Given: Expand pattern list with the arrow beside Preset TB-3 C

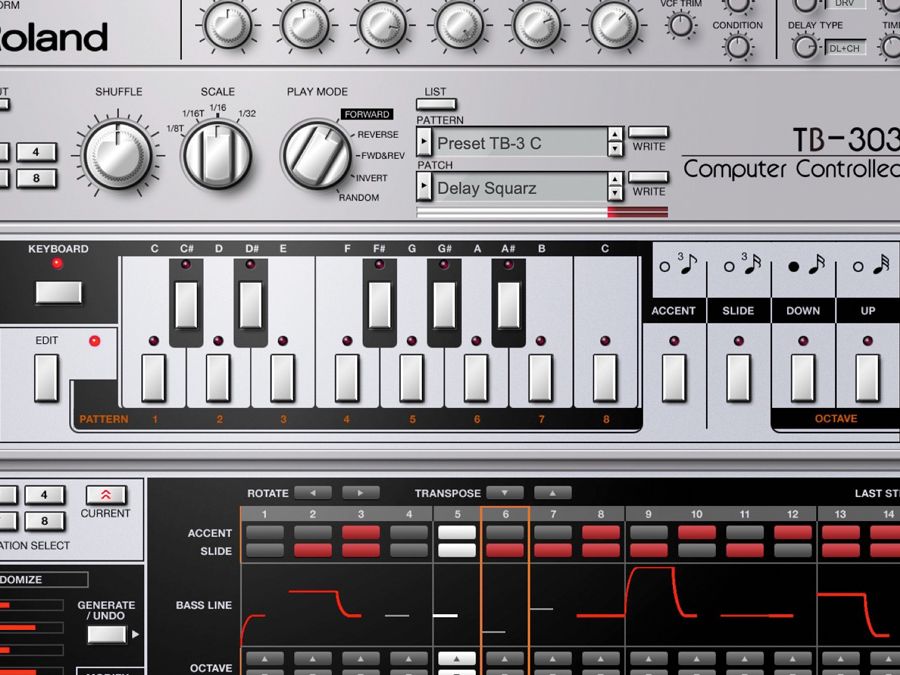Looking at the screenshot, I should (424, 142).
